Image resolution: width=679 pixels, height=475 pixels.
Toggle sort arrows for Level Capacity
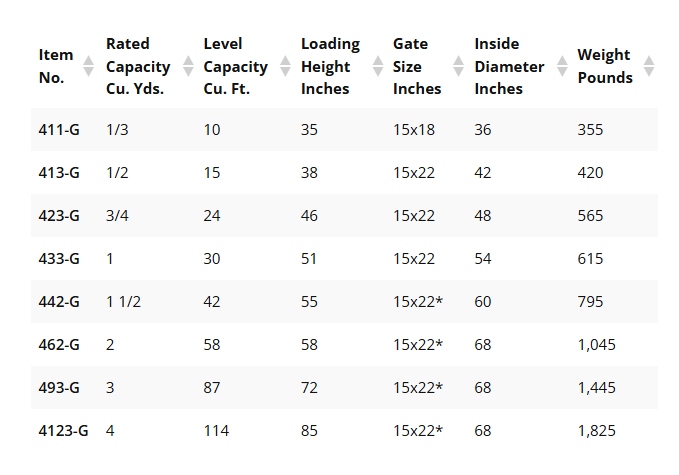tap(285, 66)
